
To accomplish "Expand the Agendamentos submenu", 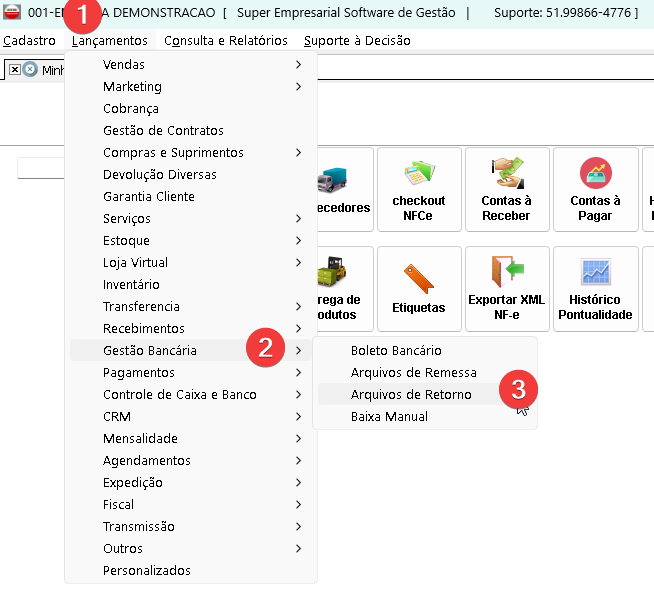I will click(191, 460).
